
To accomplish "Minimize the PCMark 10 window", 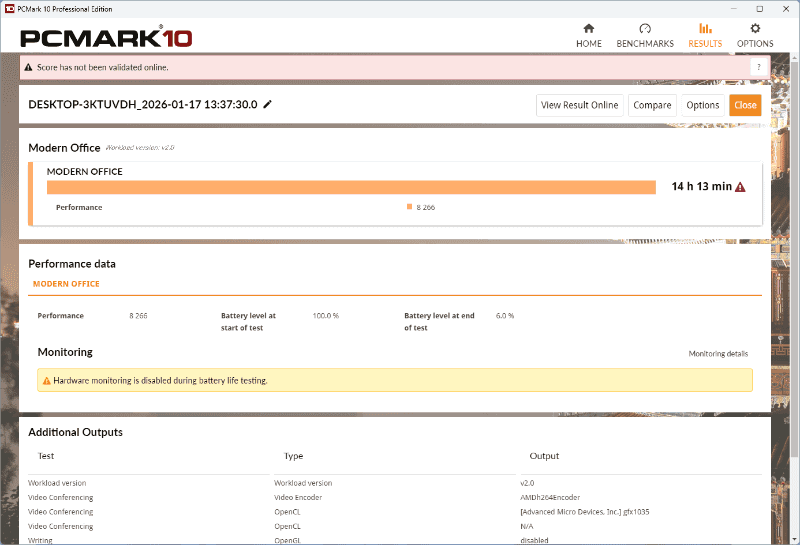I will (x=734, y=9).
